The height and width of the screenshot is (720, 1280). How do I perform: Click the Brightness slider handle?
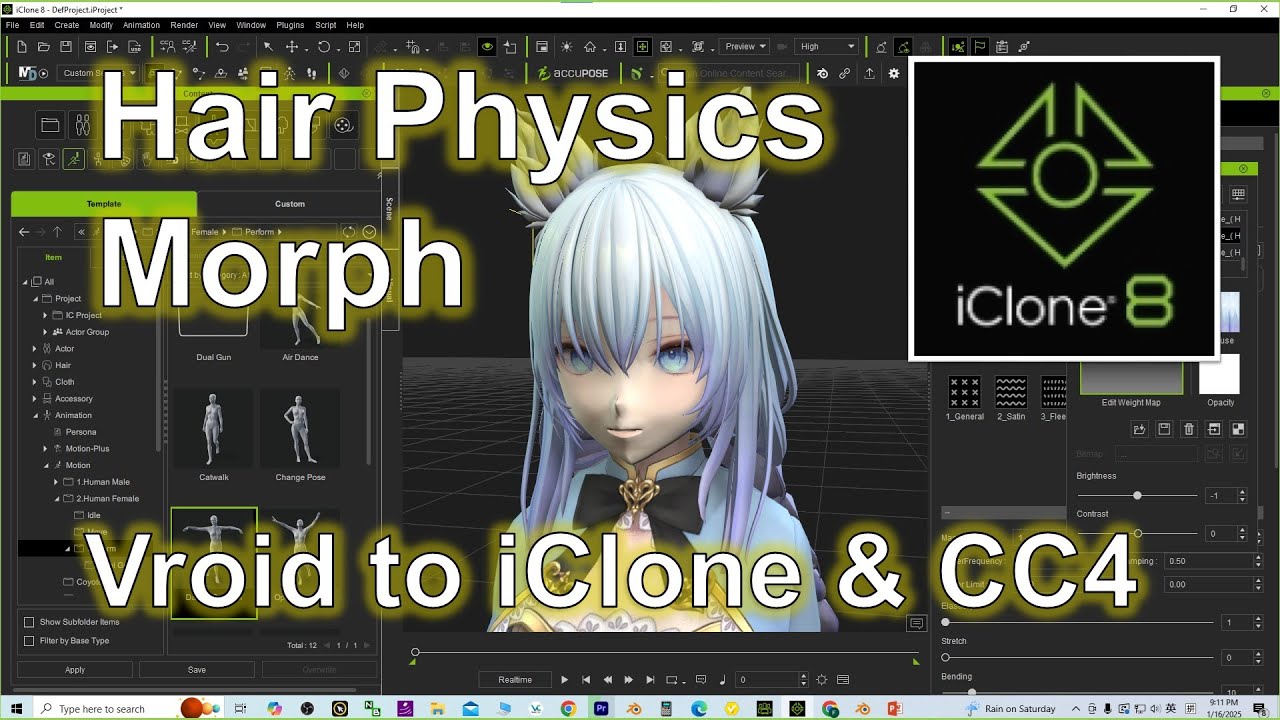click(x=1137, y=496)
